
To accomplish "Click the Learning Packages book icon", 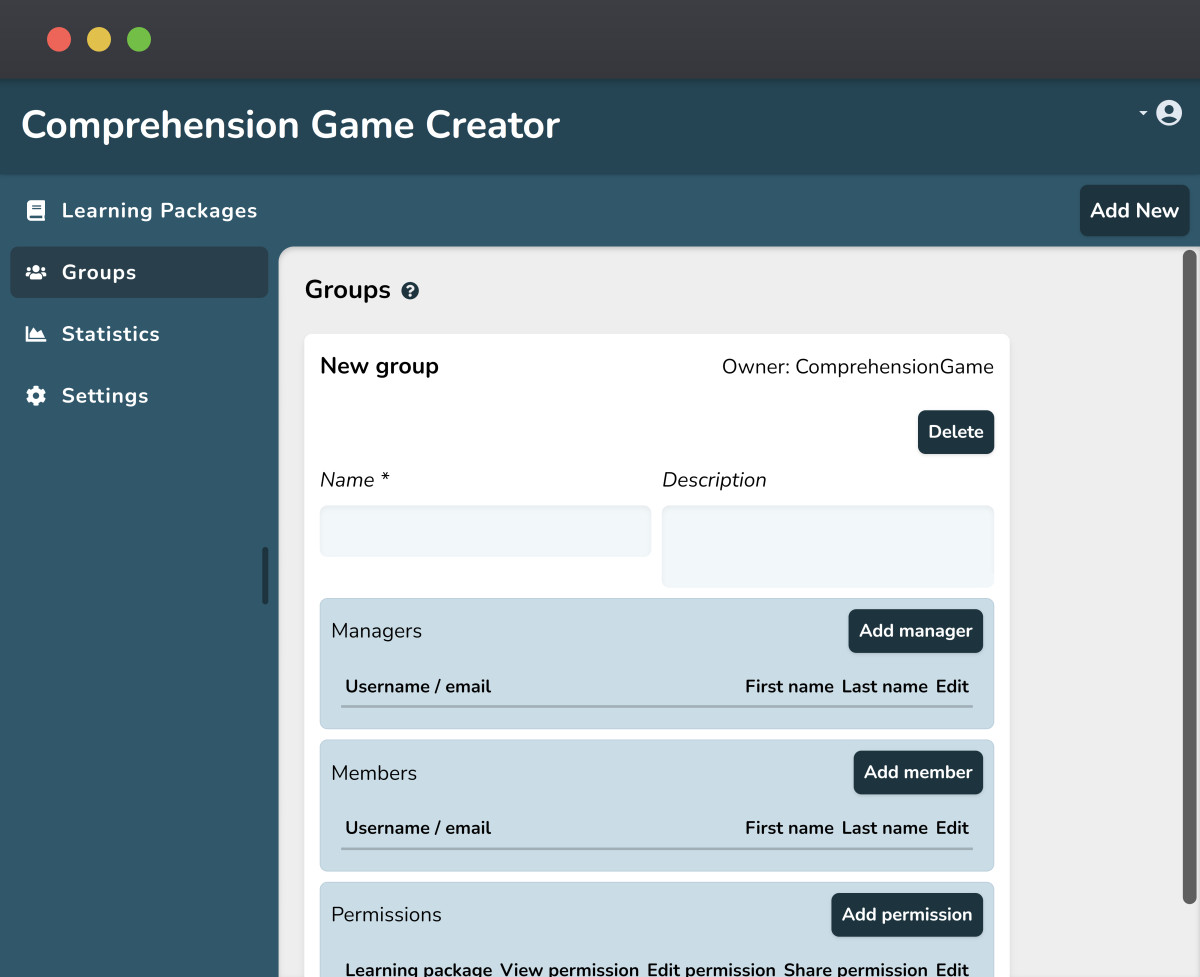I will [x=36, y=211].
